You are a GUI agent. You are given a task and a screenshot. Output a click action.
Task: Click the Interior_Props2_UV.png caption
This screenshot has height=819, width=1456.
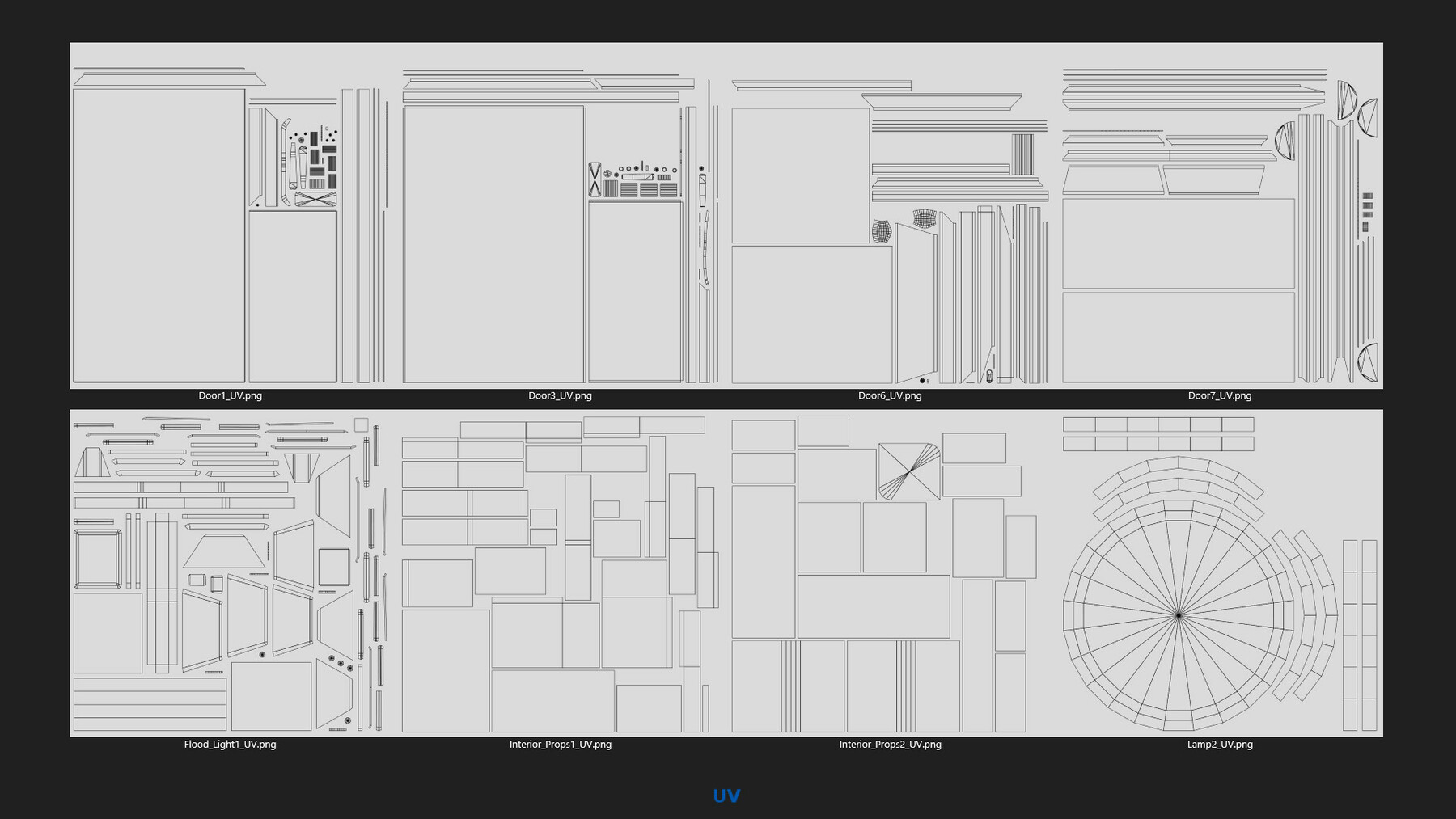point(890,744)
